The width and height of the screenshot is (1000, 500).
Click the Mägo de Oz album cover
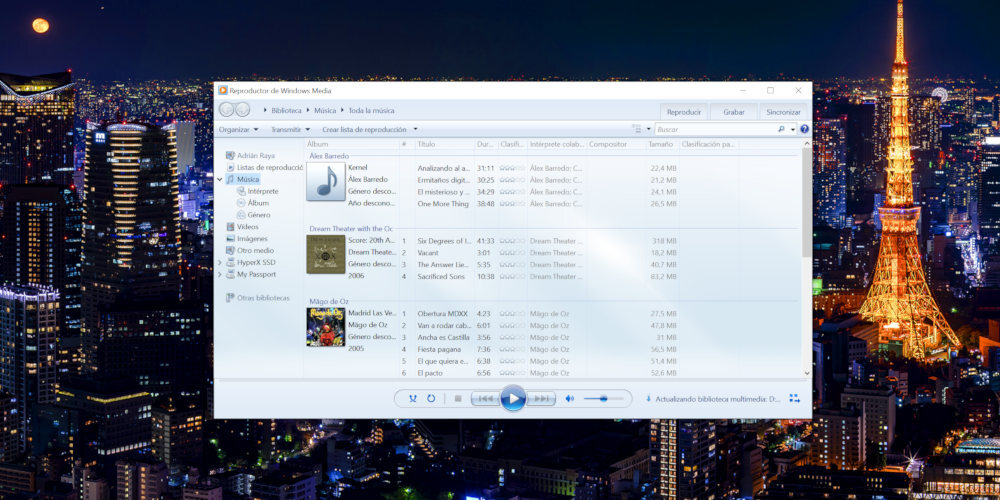[326, 327]
